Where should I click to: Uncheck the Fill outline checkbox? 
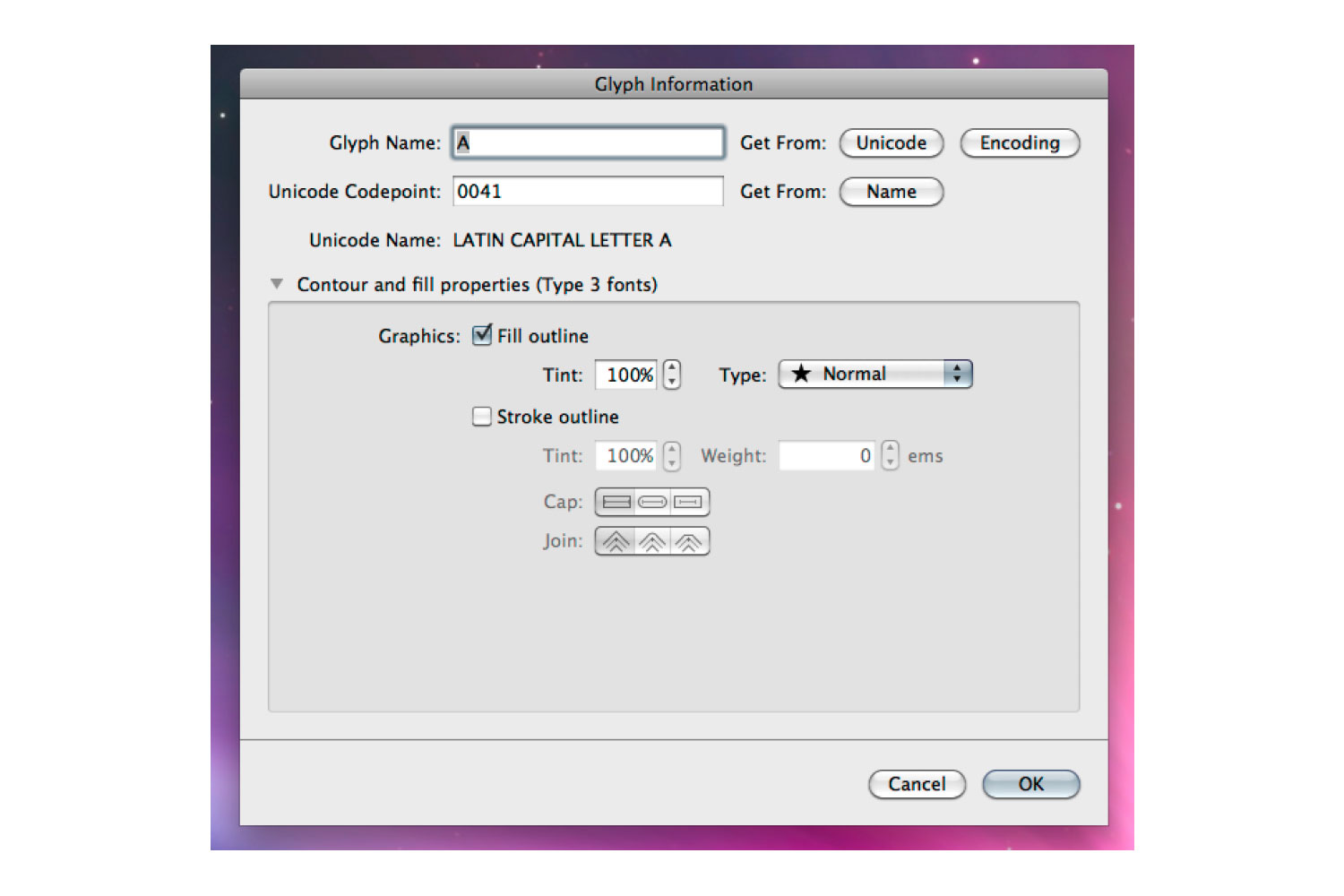(x=482, y=336)
